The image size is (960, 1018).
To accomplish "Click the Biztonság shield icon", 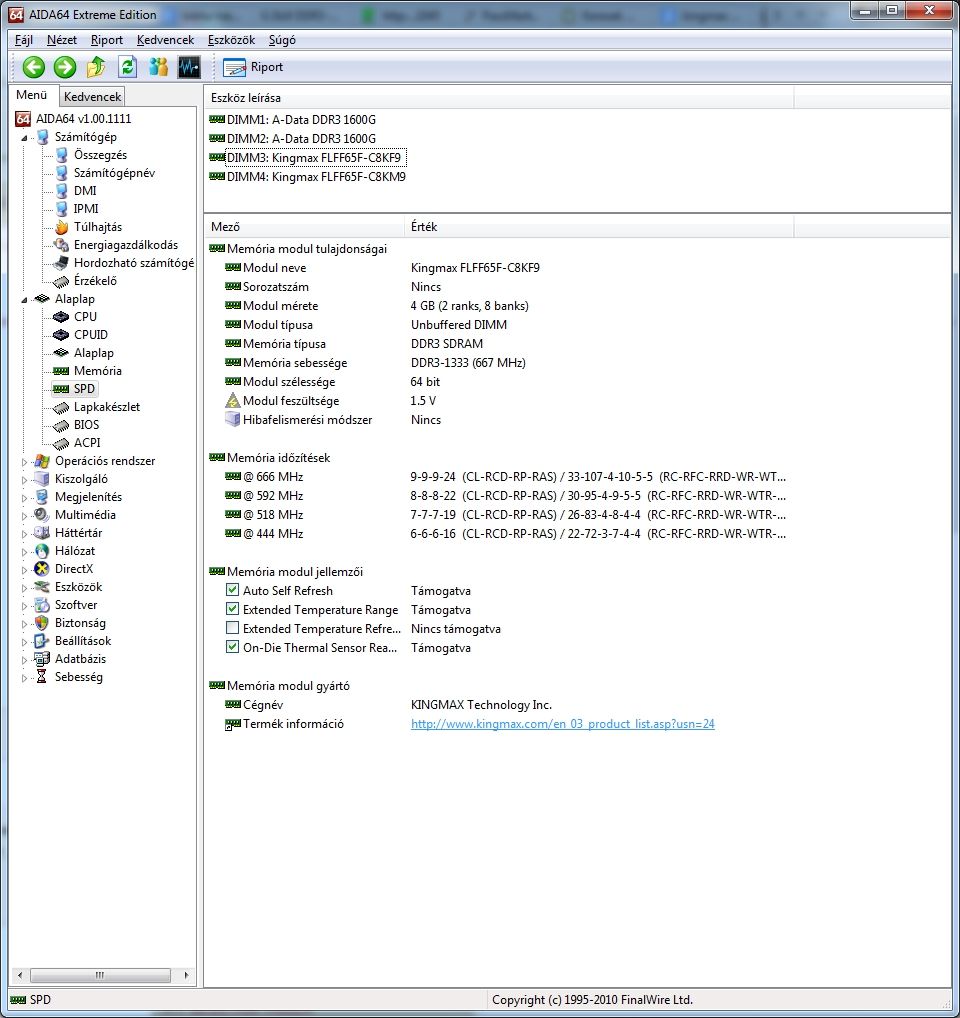I will tap(42, 623).
